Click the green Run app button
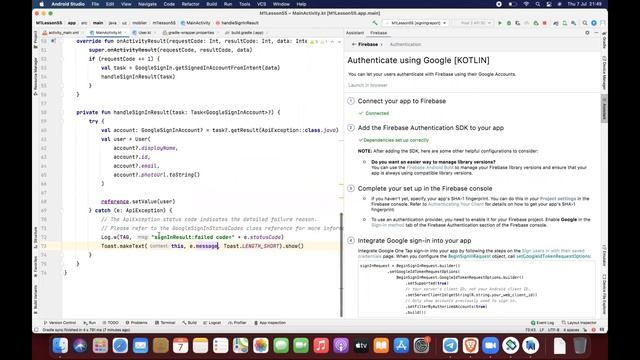 [x=500, y=23]
